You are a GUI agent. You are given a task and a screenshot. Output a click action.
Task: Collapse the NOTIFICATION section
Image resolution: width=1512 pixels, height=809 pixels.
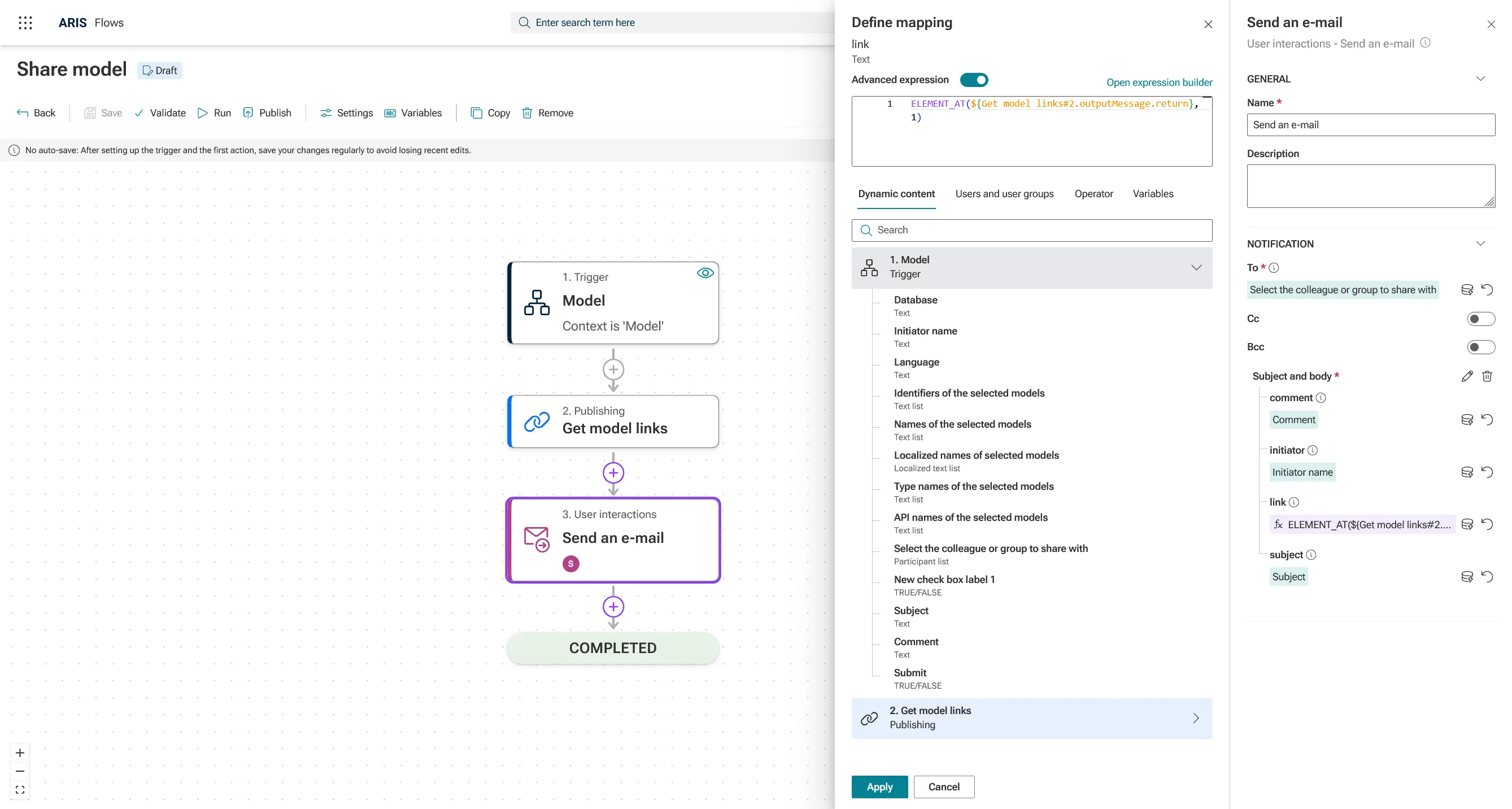1480,243
